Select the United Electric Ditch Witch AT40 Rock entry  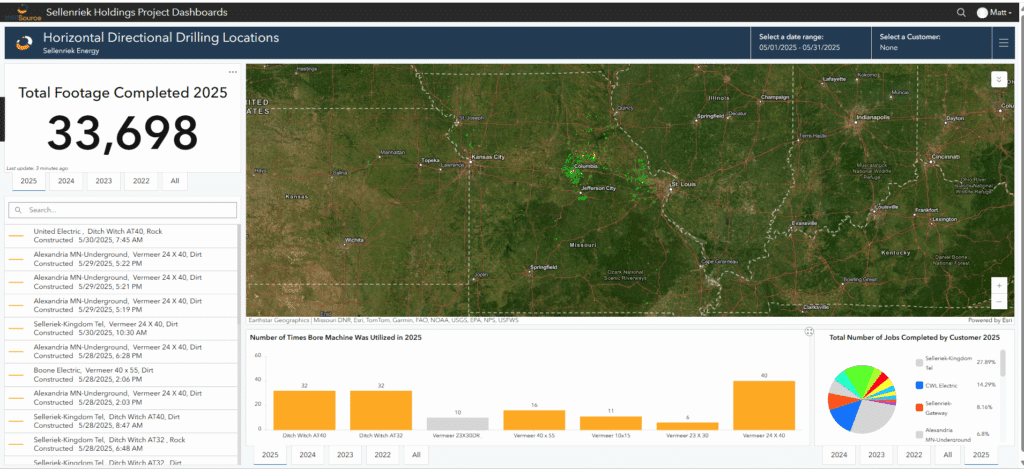(x=123, y=236)
